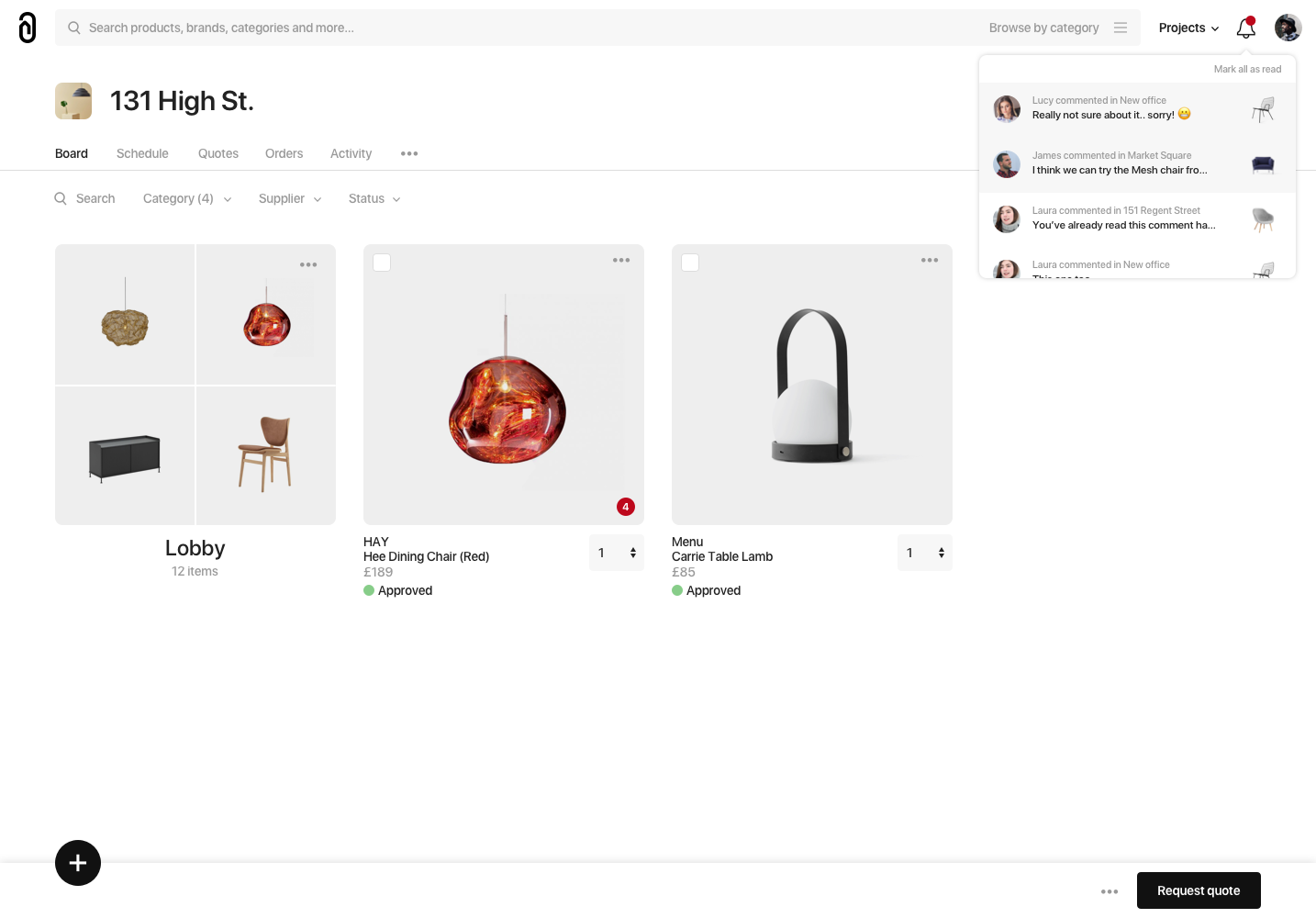Click the black sideboard thumbnail in Lobby
The width and height of the screenshot is (1316, 918).
pos(125,455)
